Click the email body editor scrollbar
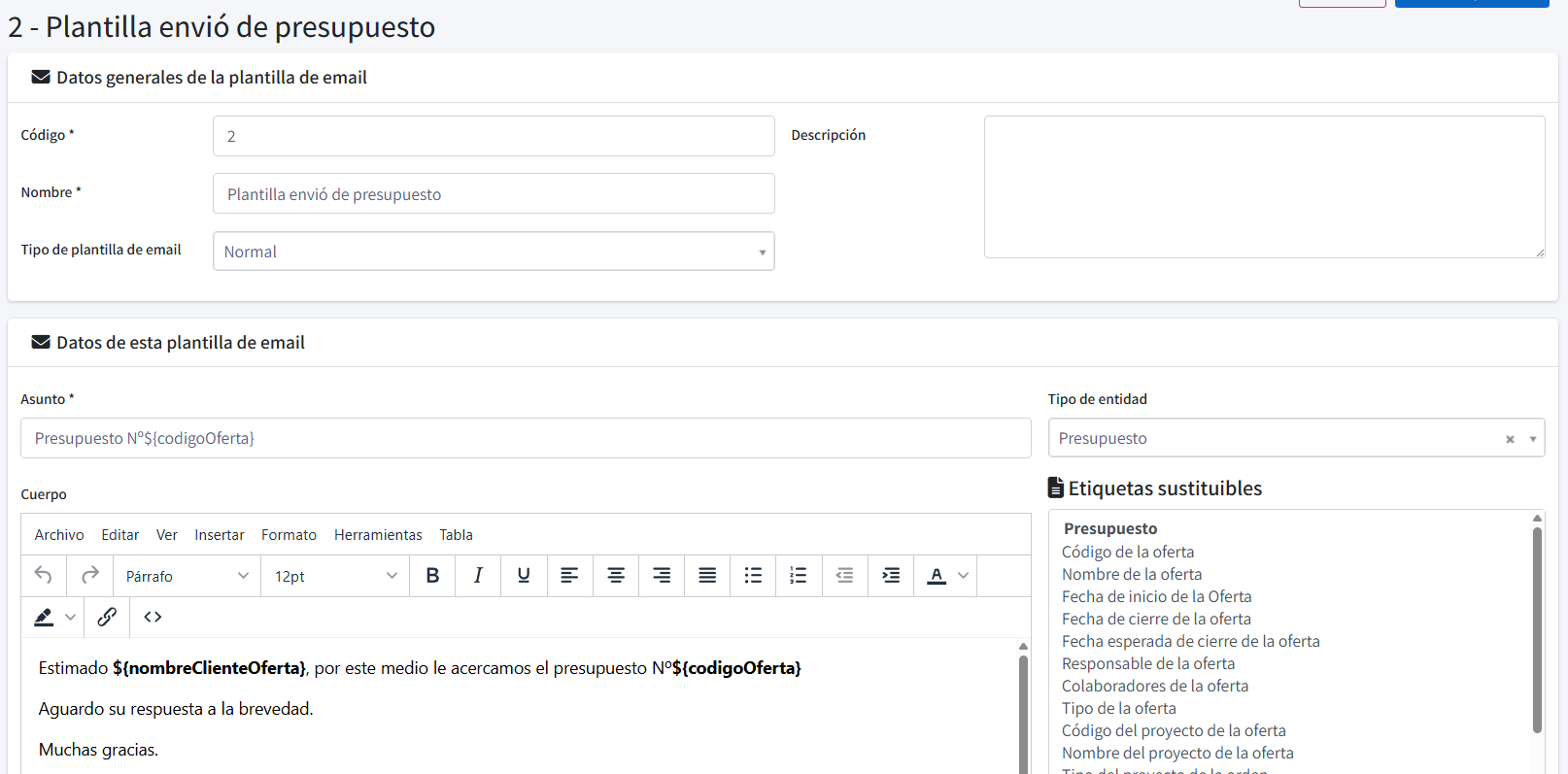 point(1023,714)
